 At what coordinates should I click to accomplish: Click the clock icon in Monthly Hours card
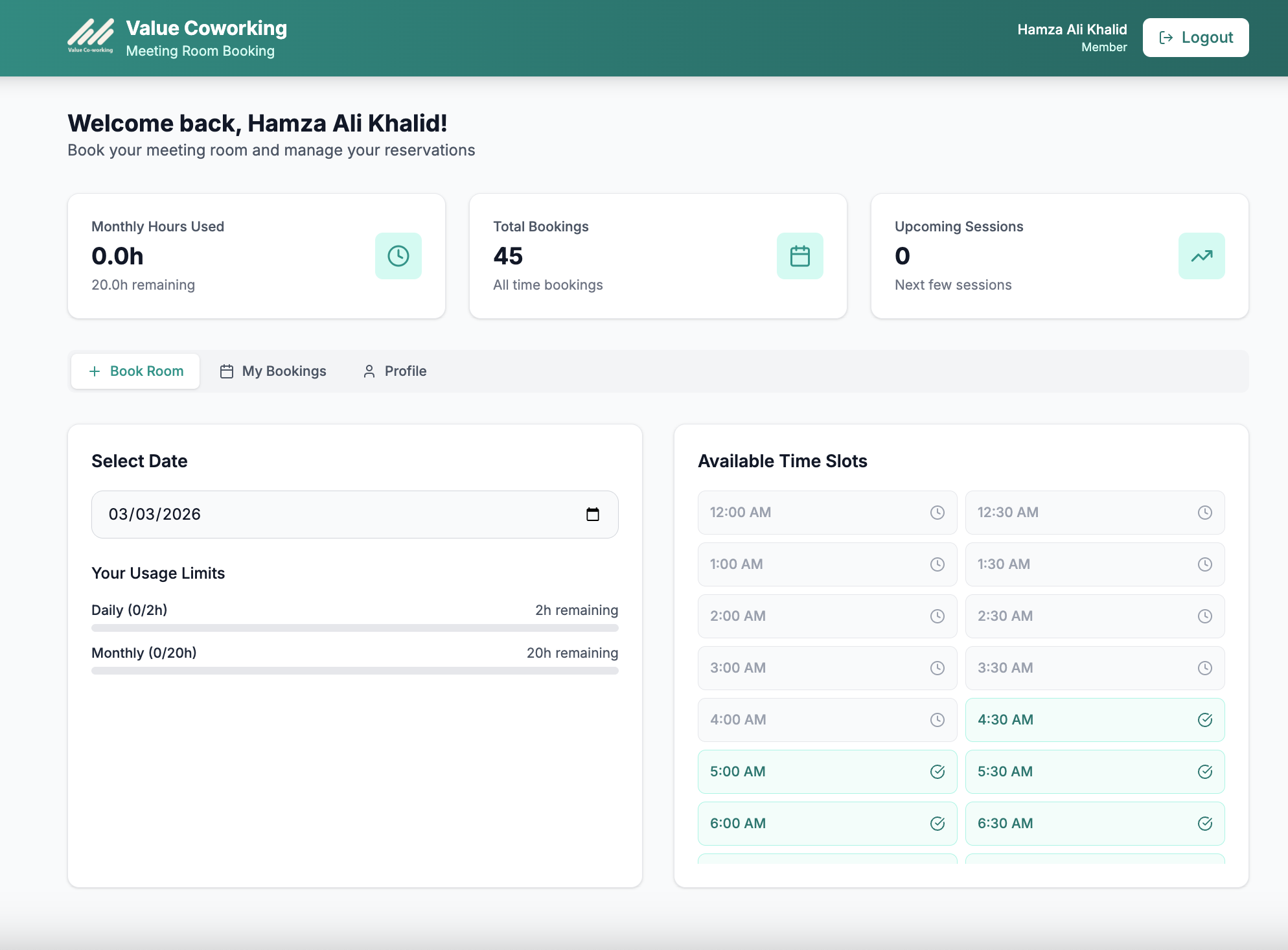click(x=398, y=256)
